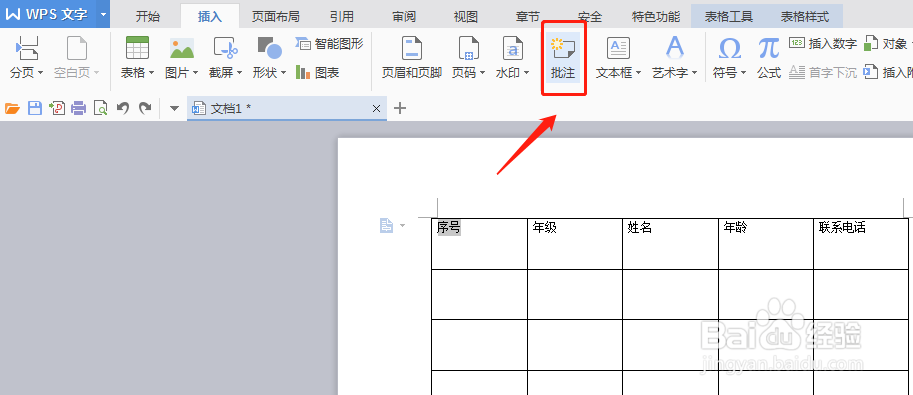Click the WPS 文字 logo button
This screenshot has height=395, width=913.
[48, 14]
